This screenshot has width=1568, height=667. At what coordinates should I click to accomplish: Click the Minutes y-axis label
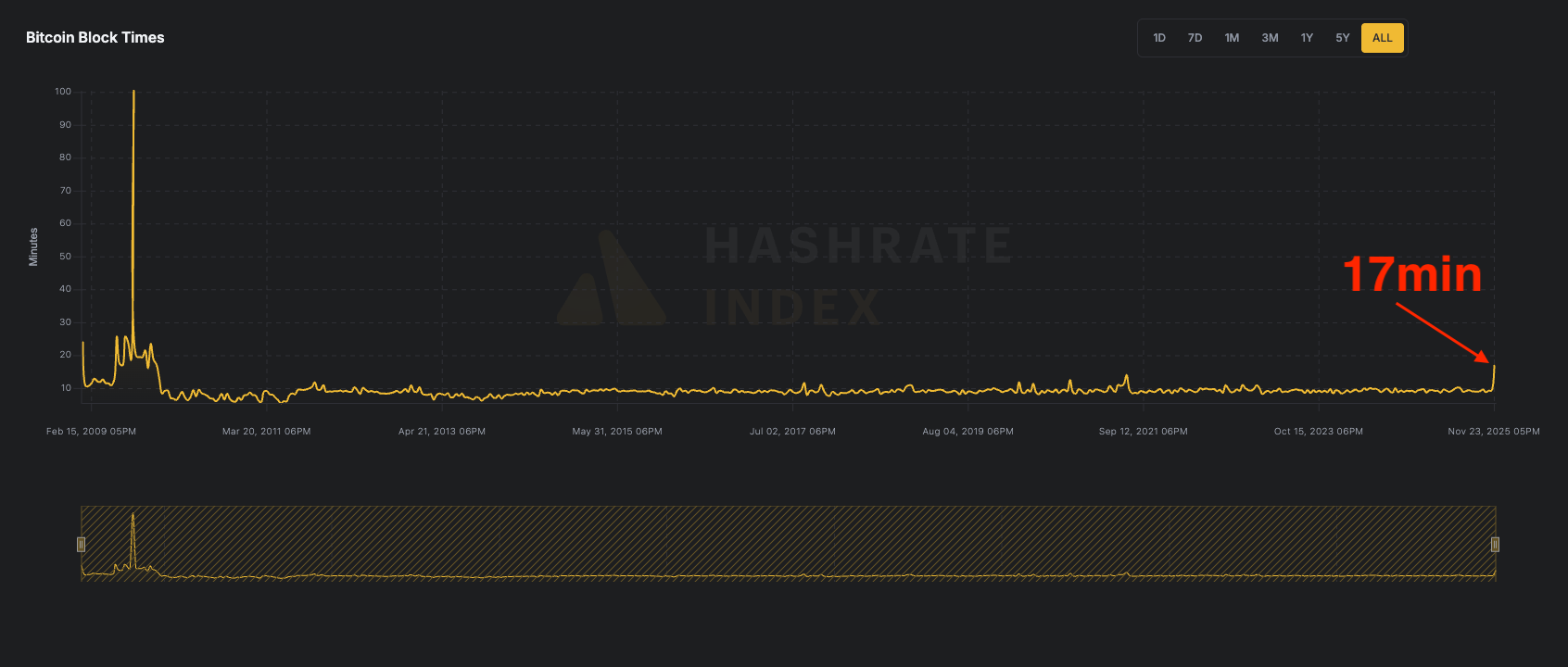tap(33, 247)
